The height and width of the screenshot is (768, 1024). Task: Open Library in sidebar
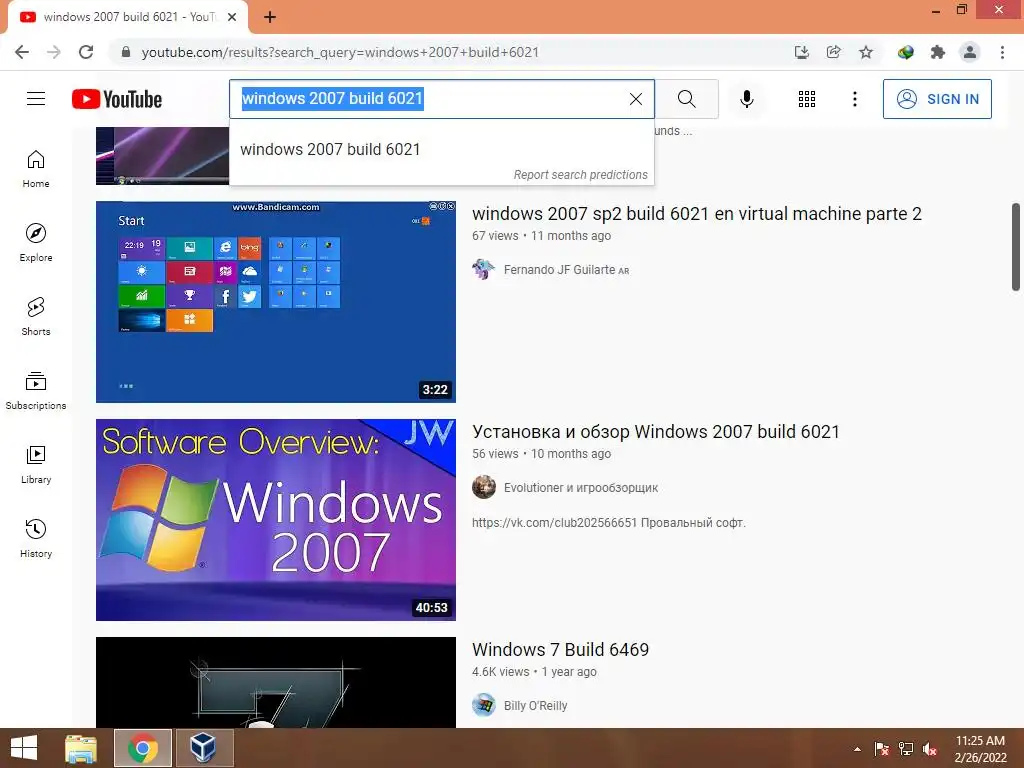pos(36,464)
